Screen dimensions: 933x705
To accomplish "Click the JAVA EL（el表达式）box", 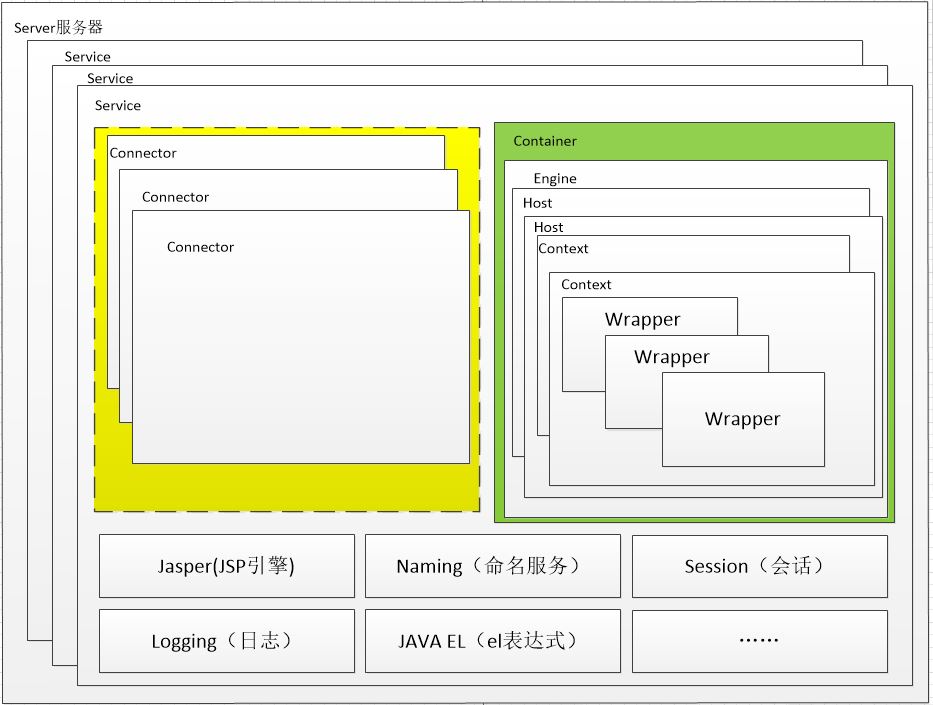I will (492, 641).
